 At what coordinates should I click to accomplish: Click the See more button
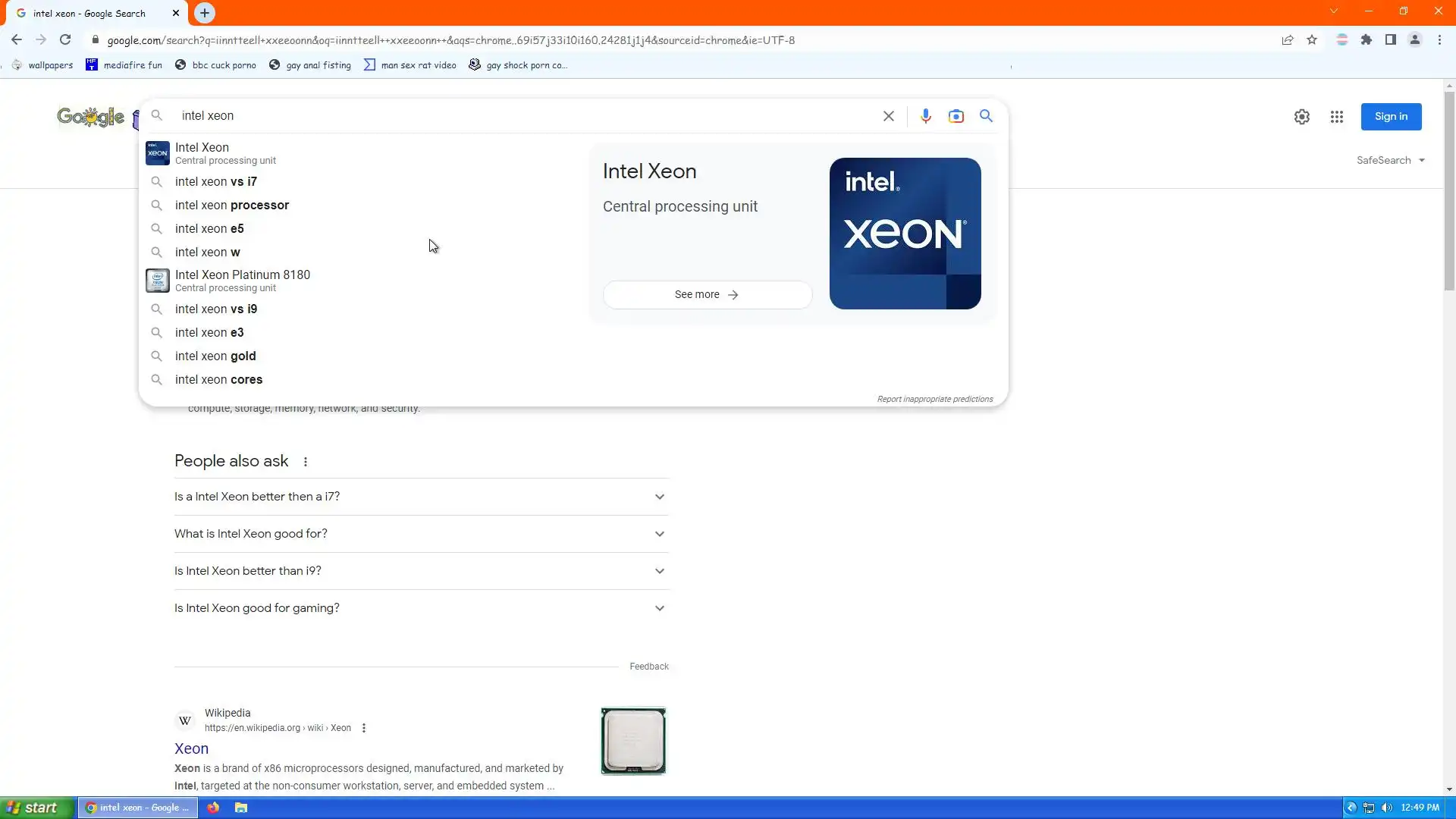pyautogui.click(x=707, y=294)
